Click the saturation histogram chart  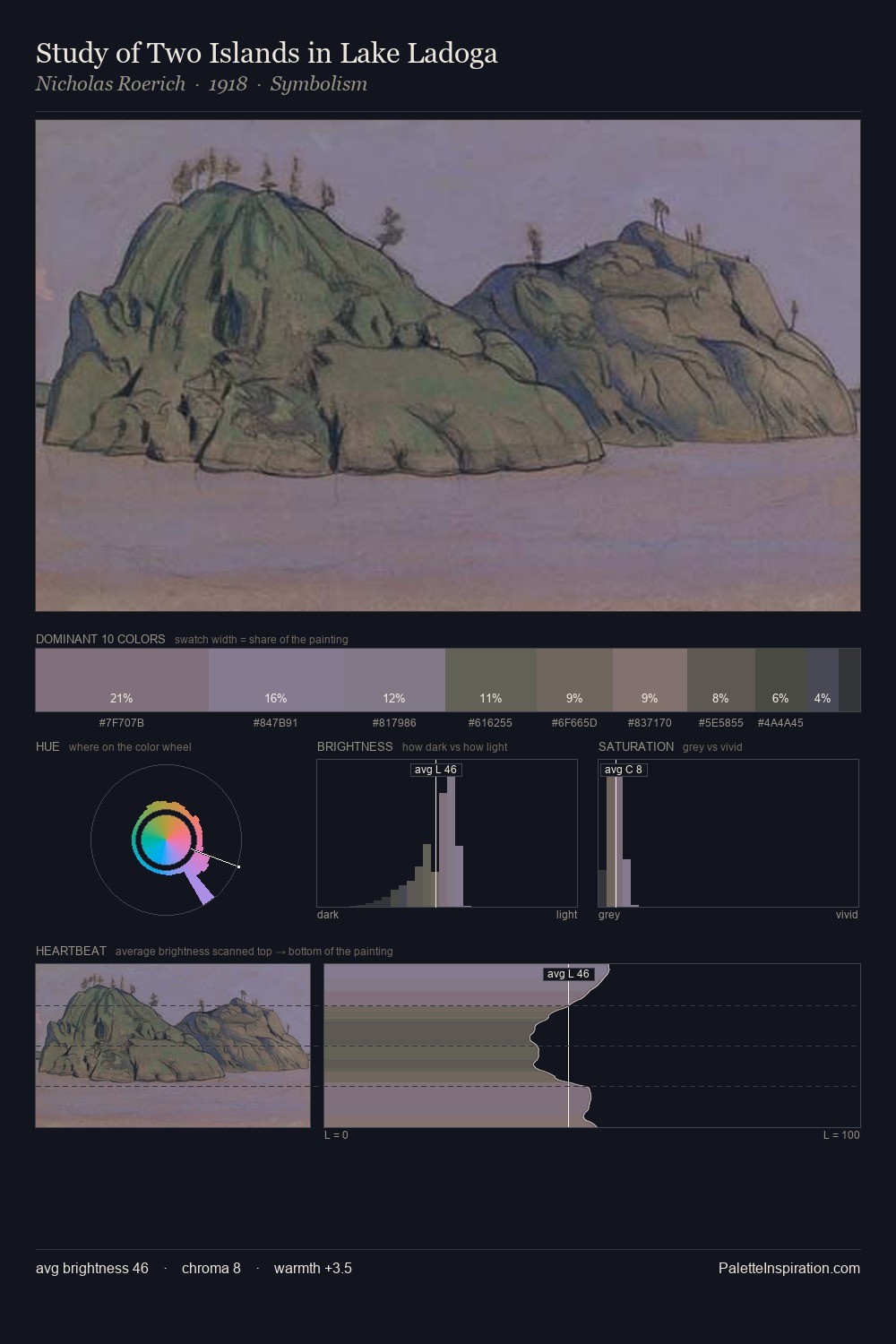click(728, 833)
